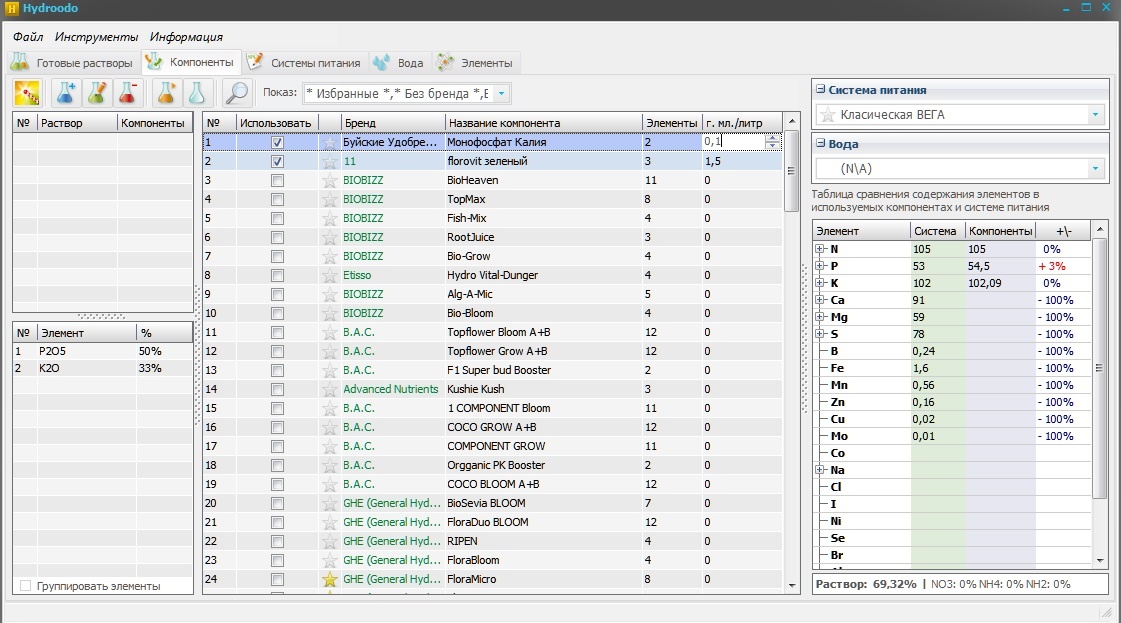The height and width of the screenshot is (623, 1121).
Task: Select the P2O5 element row
Action: (x=103, y=351)
